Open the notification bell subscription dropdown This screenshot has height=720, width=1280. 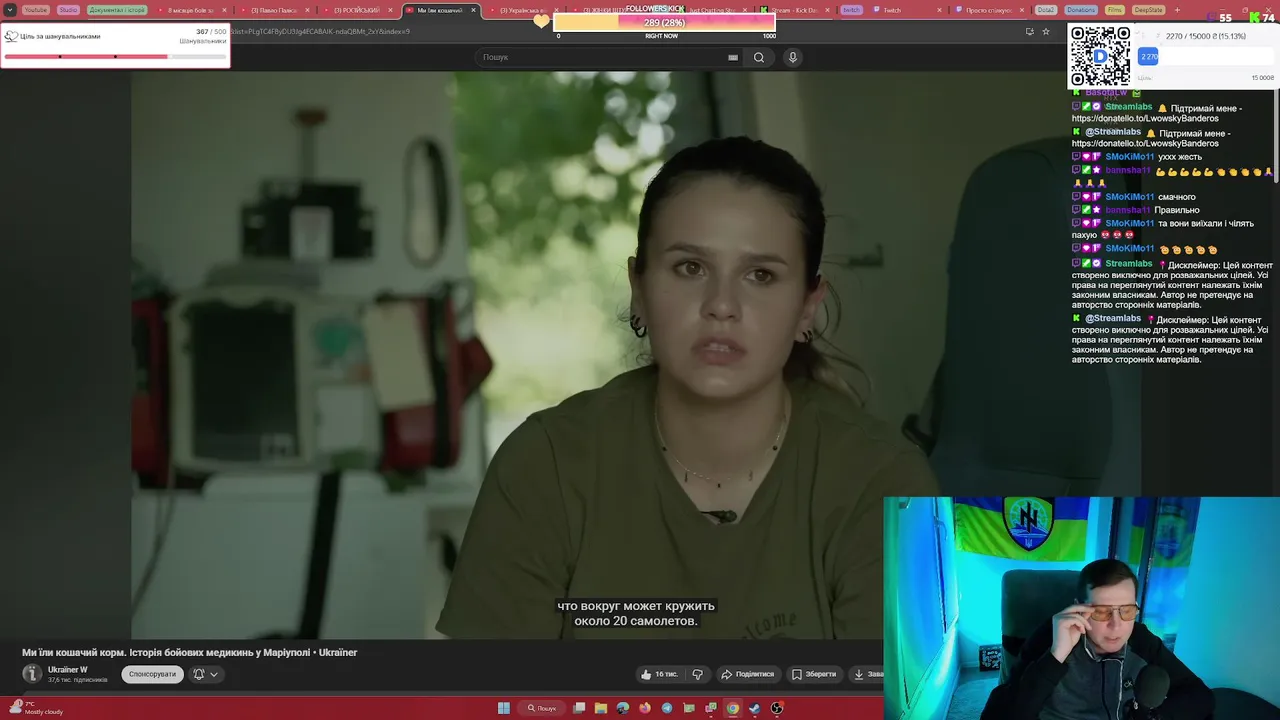(x=205, y=674)
